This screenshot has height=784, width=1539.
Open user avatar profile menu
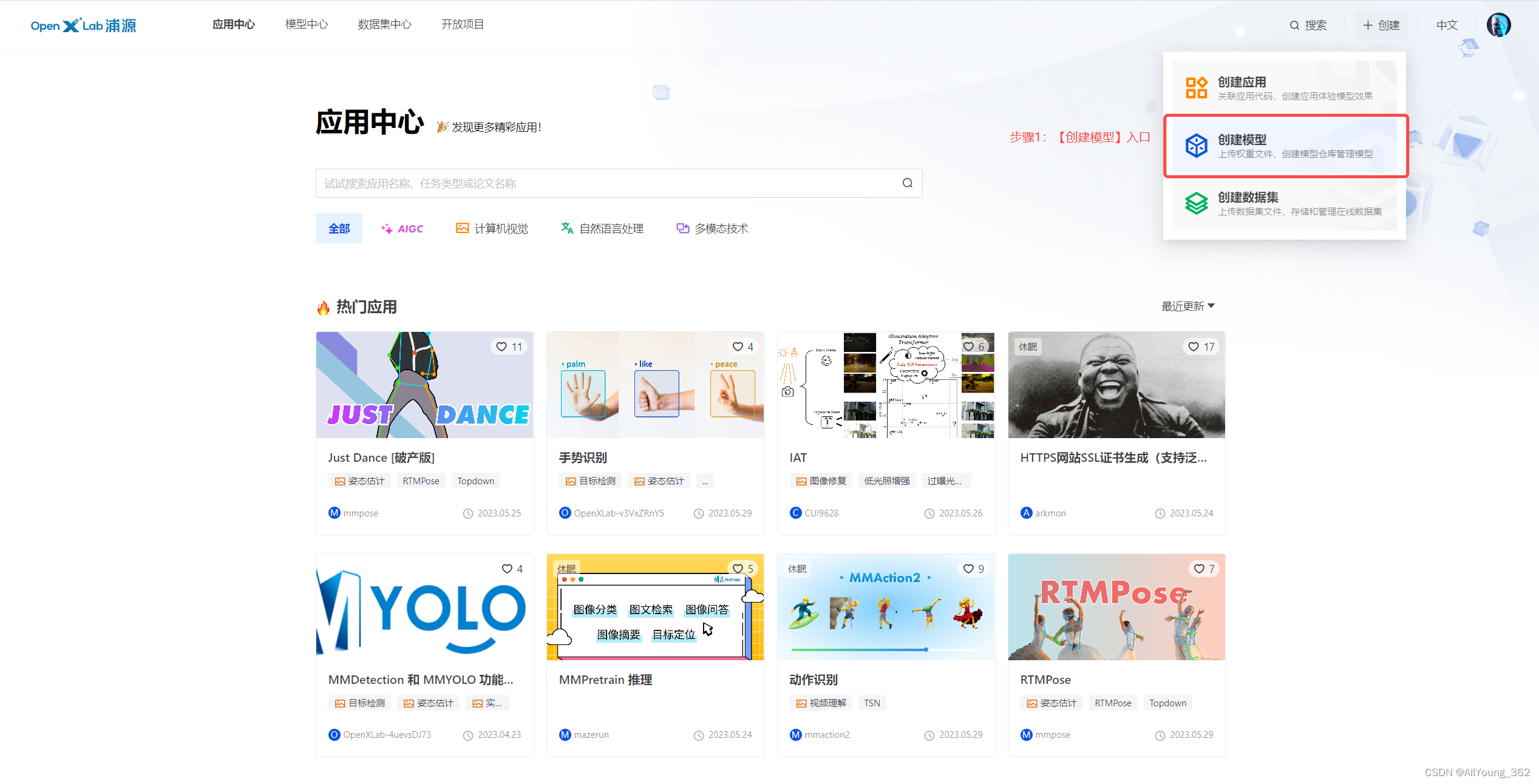tap(1498, 25)
